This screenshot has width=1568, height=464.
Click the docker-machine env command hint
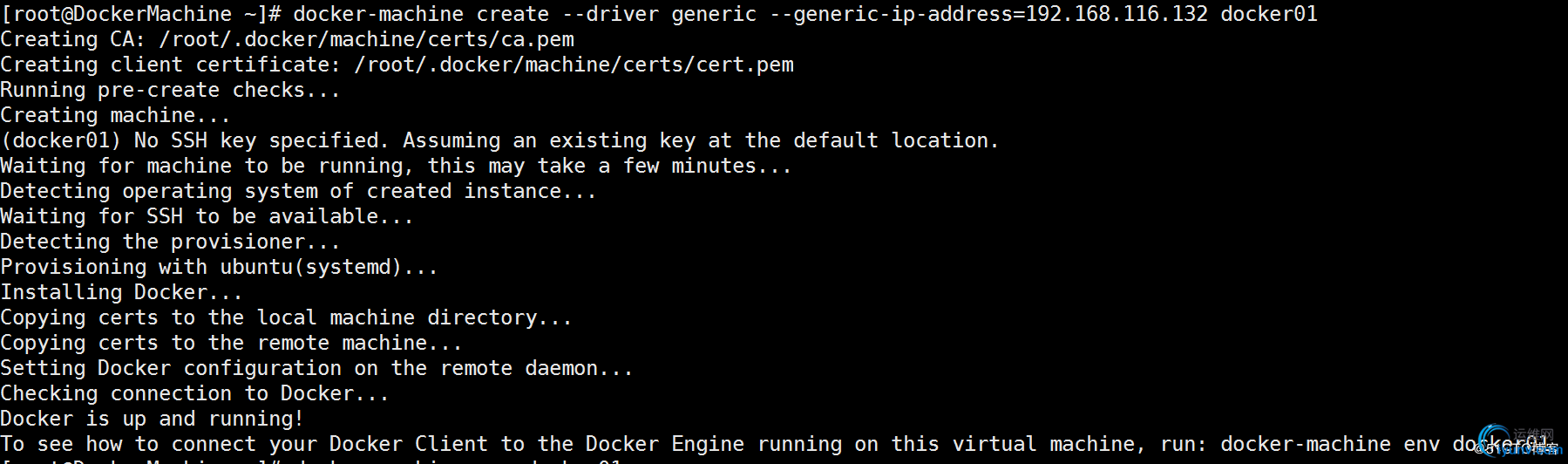point(1386,444)
